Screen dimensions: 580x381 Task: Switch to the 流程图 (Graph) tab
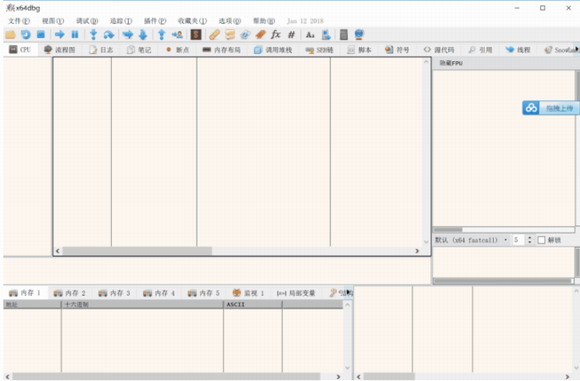point(60,50)
